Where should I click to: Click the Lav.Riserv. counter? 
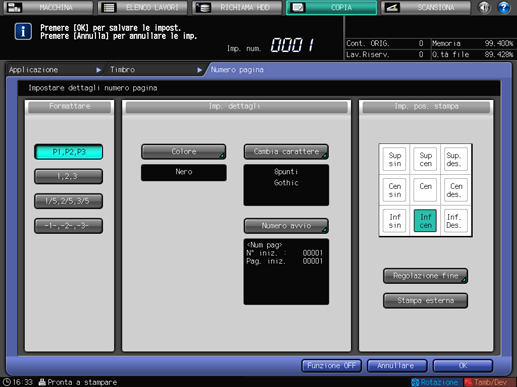[385, 55]
